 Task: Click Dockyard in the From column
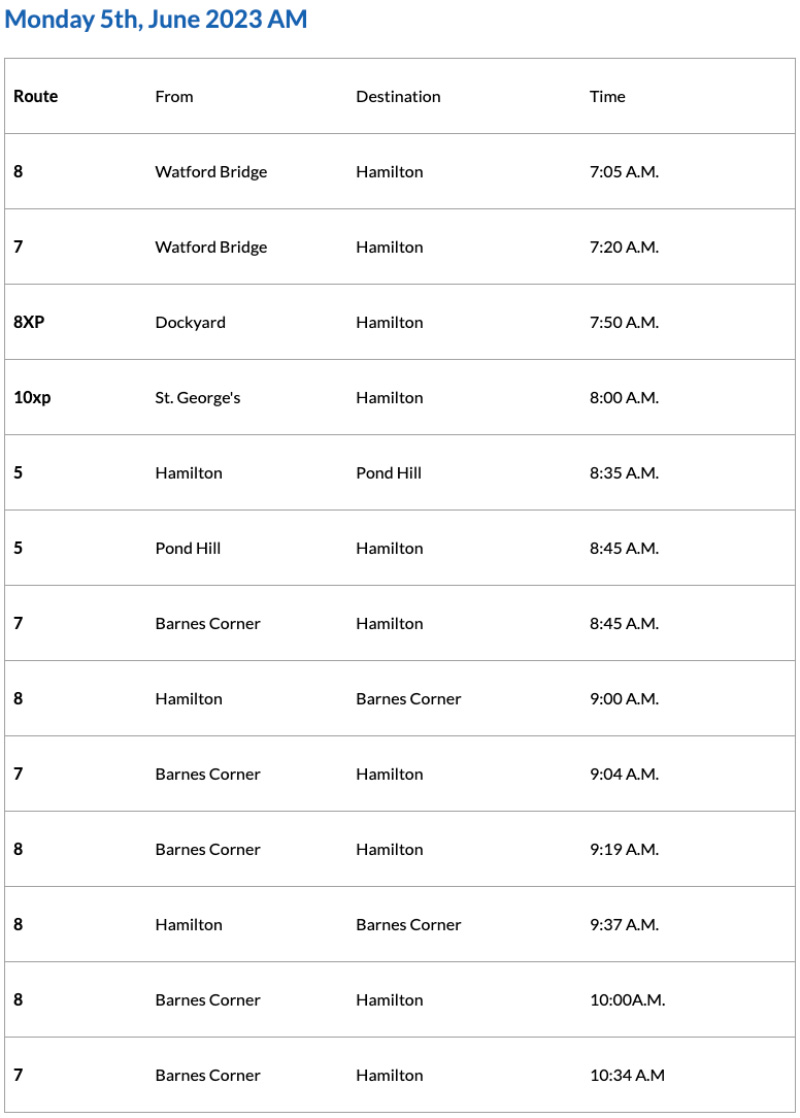pos(190,323)
